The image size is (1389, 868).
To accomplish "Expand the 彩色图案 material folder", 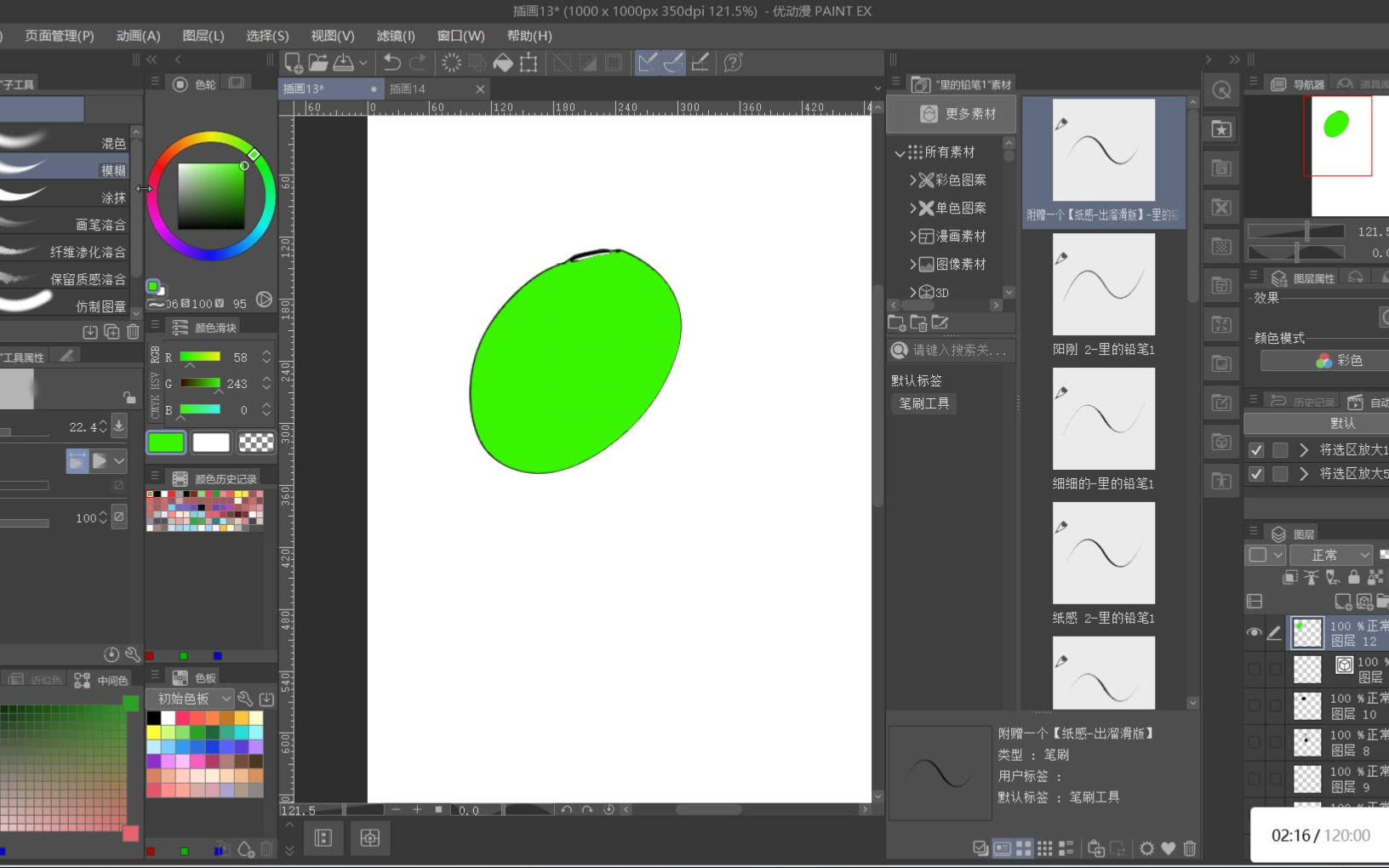I will 913,180.
